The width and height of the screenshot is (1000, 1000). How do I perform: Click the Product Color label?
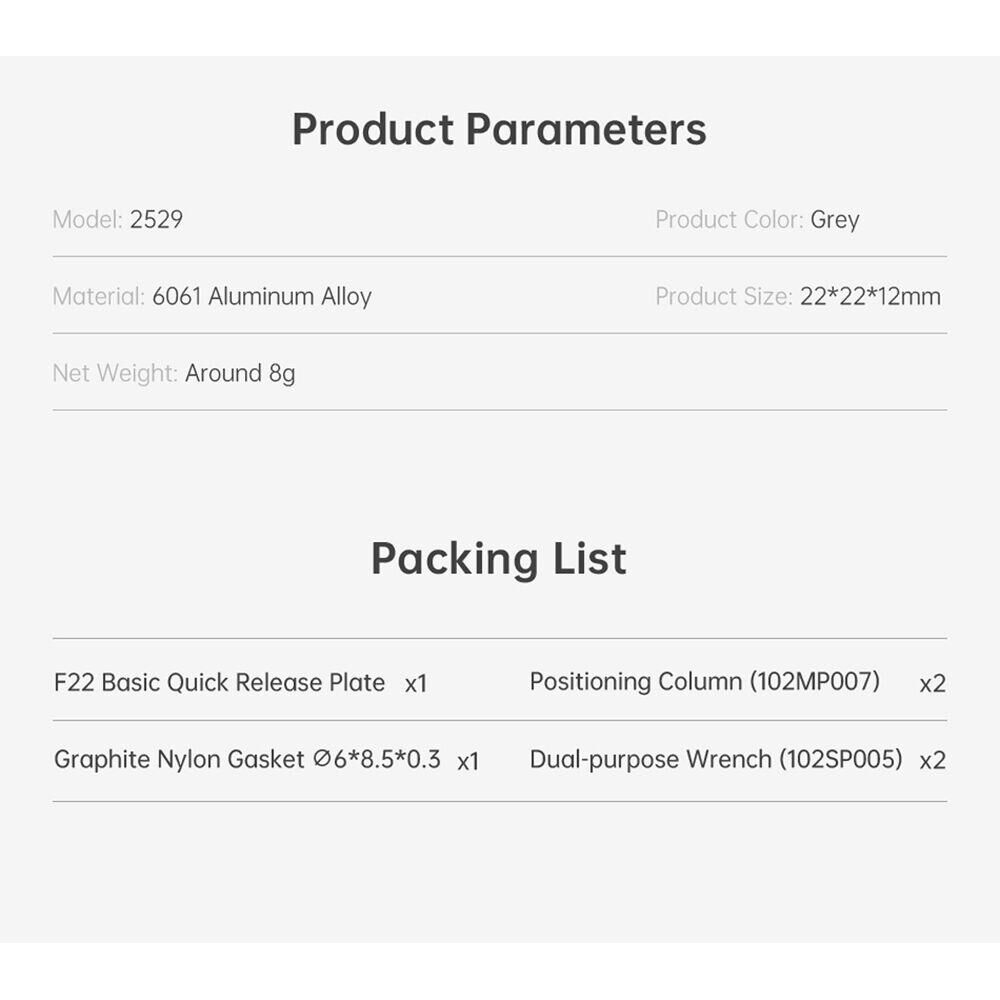click(x=729, y=220)
